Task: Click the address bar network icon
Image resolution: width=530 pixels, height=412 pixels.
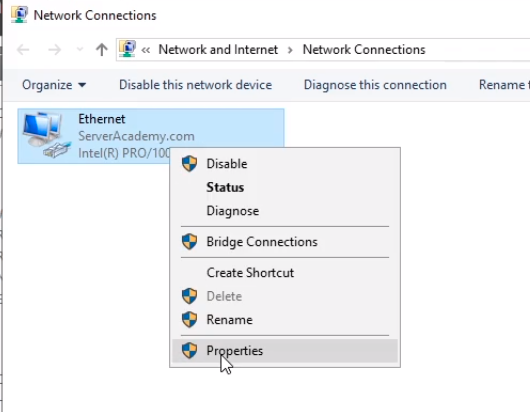Action: click(x=127, y=49)
